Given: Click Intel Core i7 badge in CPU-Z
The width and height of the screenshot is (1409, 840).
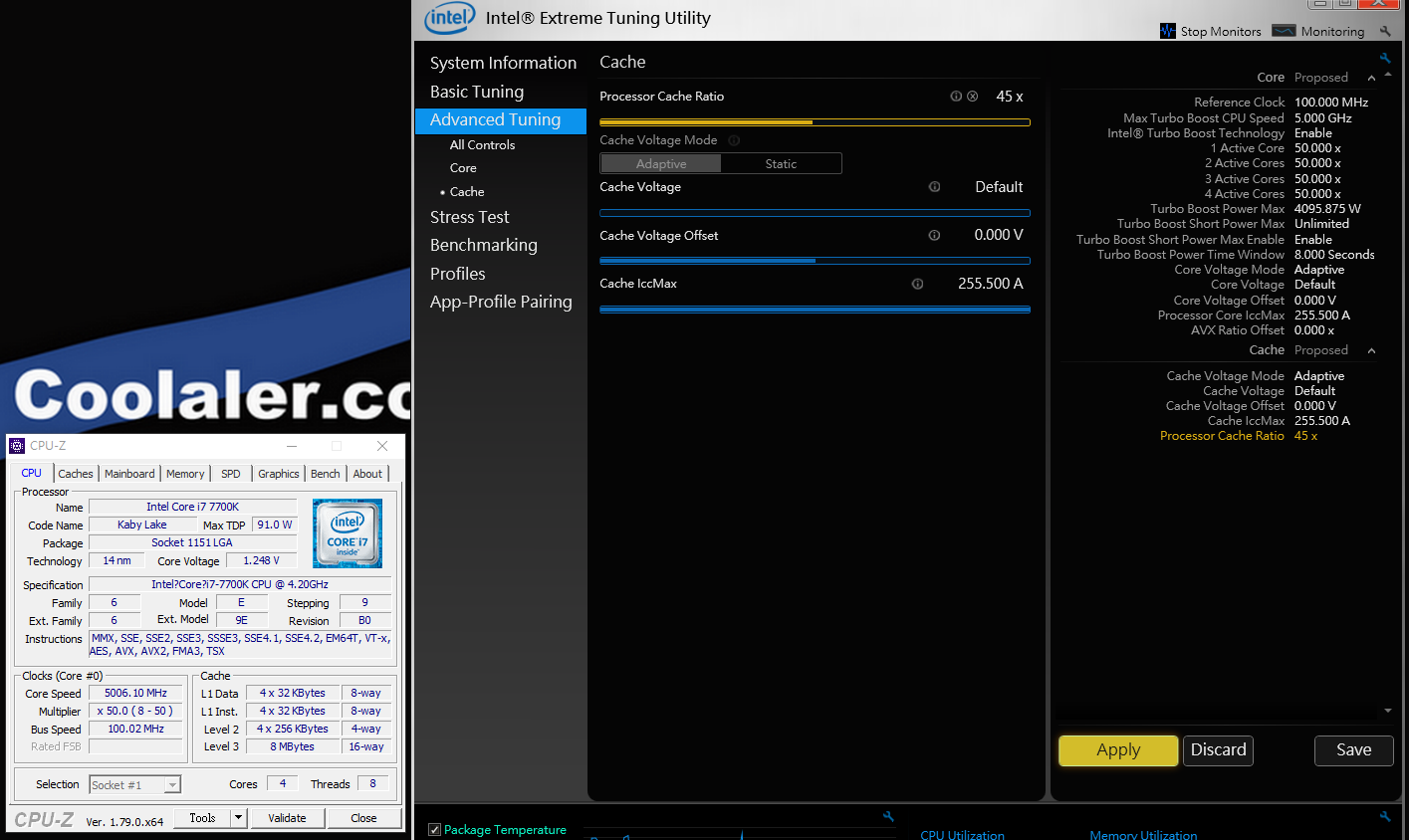Looking at the screenshot, I should point(348,533).
